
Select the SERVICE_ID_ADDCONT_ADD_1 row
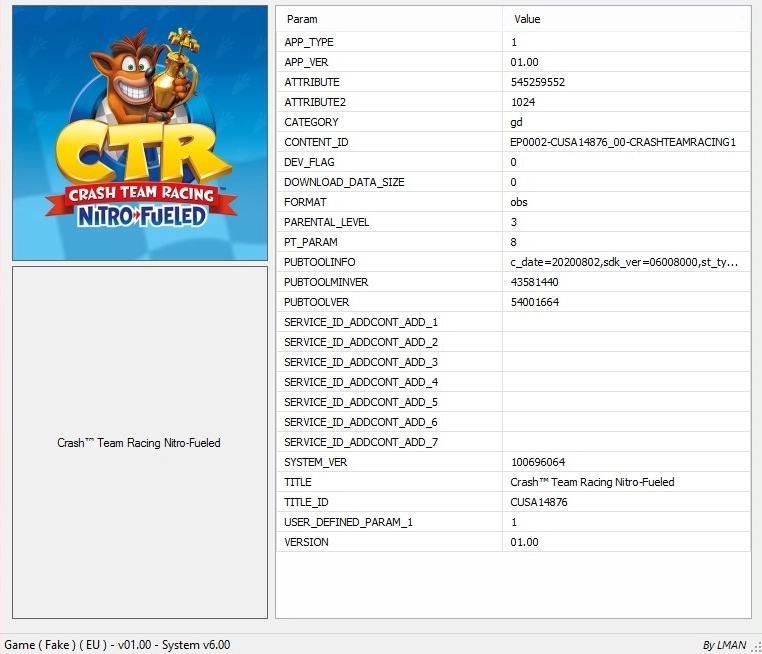(x=361, y=322)
